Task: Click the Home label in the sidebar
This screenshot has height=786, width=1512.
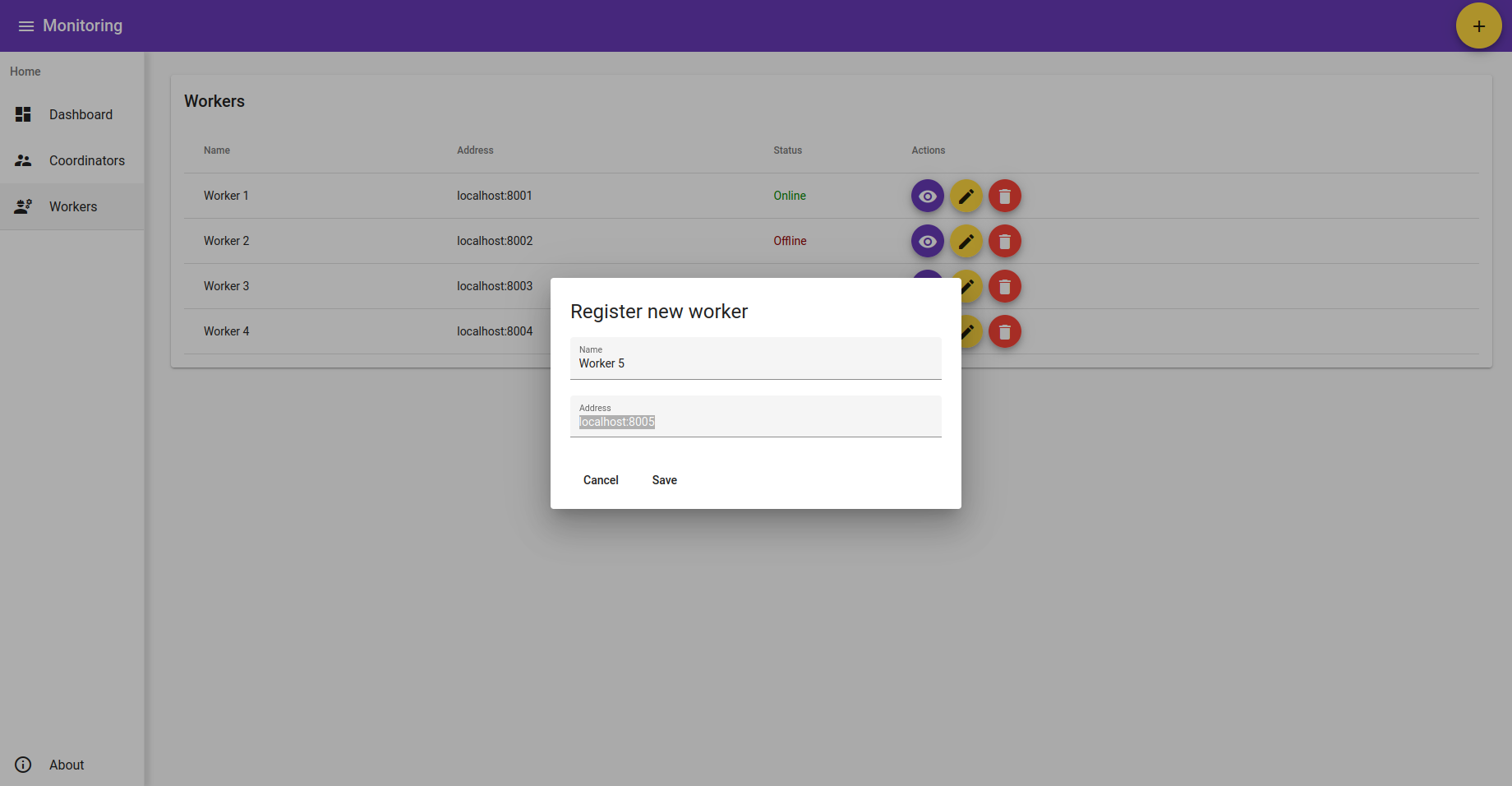Action: (x=25, y=72)
